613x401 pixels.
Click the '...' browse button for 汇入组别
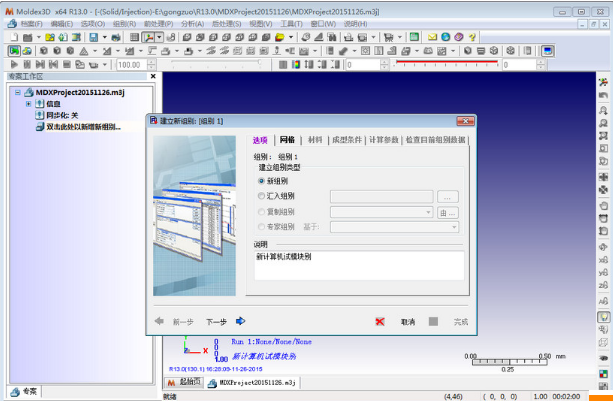pyautogui.click(x=448, y=197)
